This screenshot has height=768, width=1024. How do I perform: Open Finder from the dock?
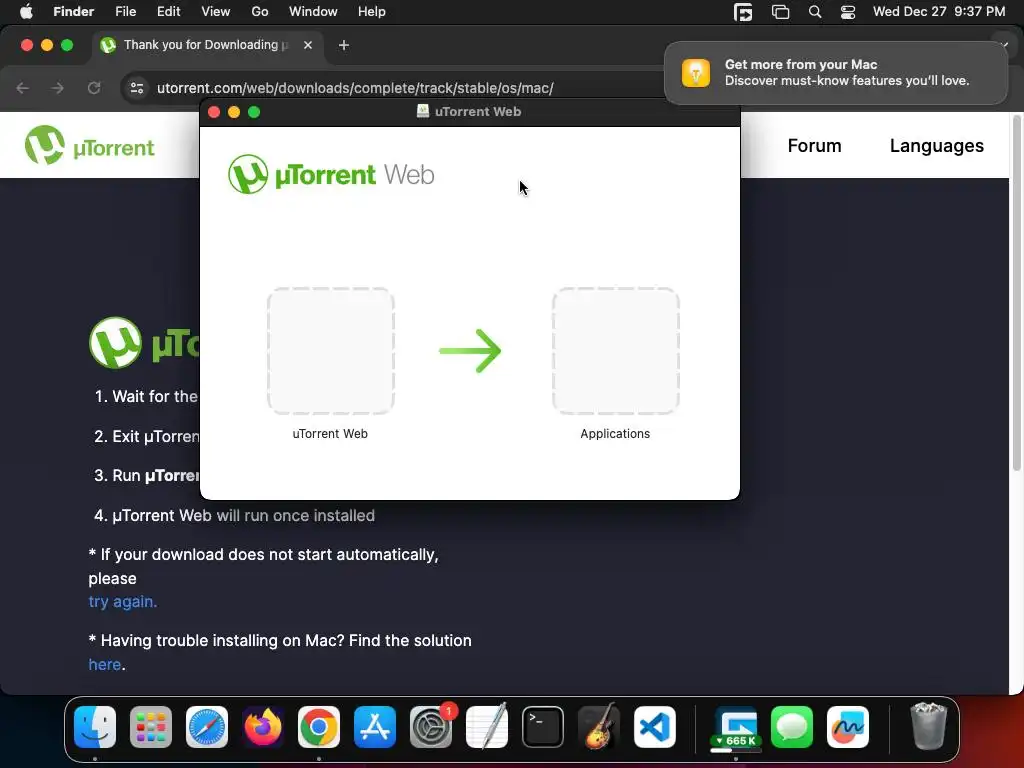click(x=95, y=727)
